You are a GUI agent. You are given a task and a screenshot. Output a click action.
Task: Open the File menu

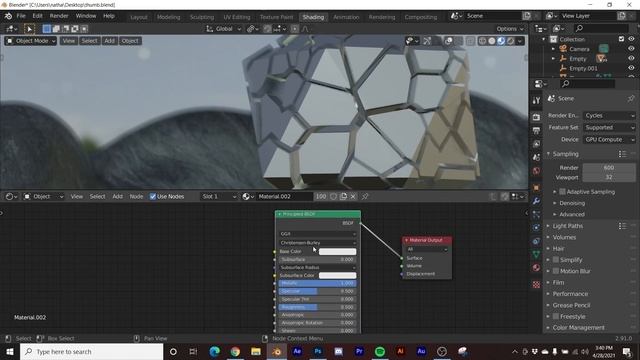[21, 16]
